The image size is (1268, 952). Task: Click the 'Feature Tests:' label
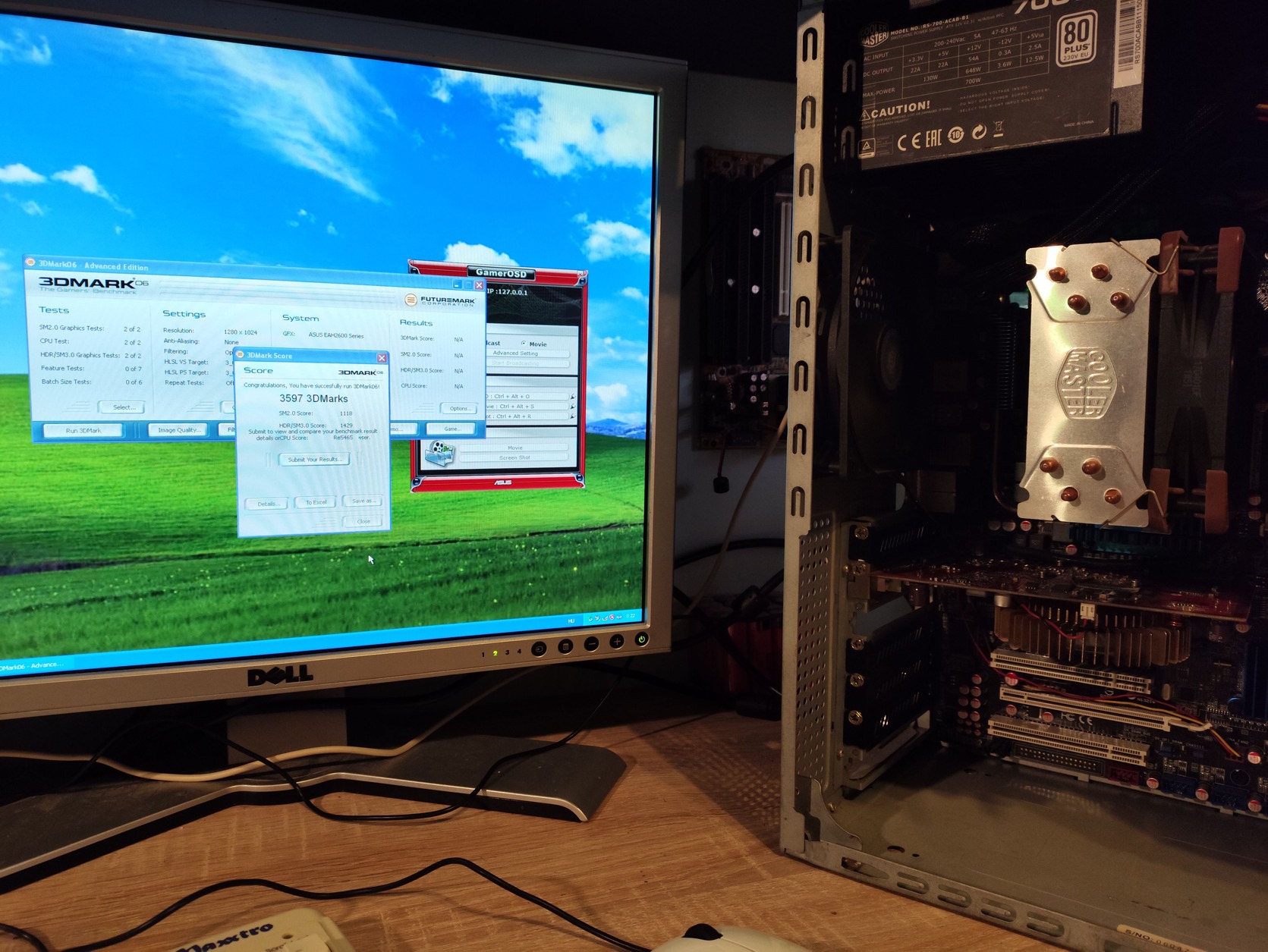pos(62,369)
